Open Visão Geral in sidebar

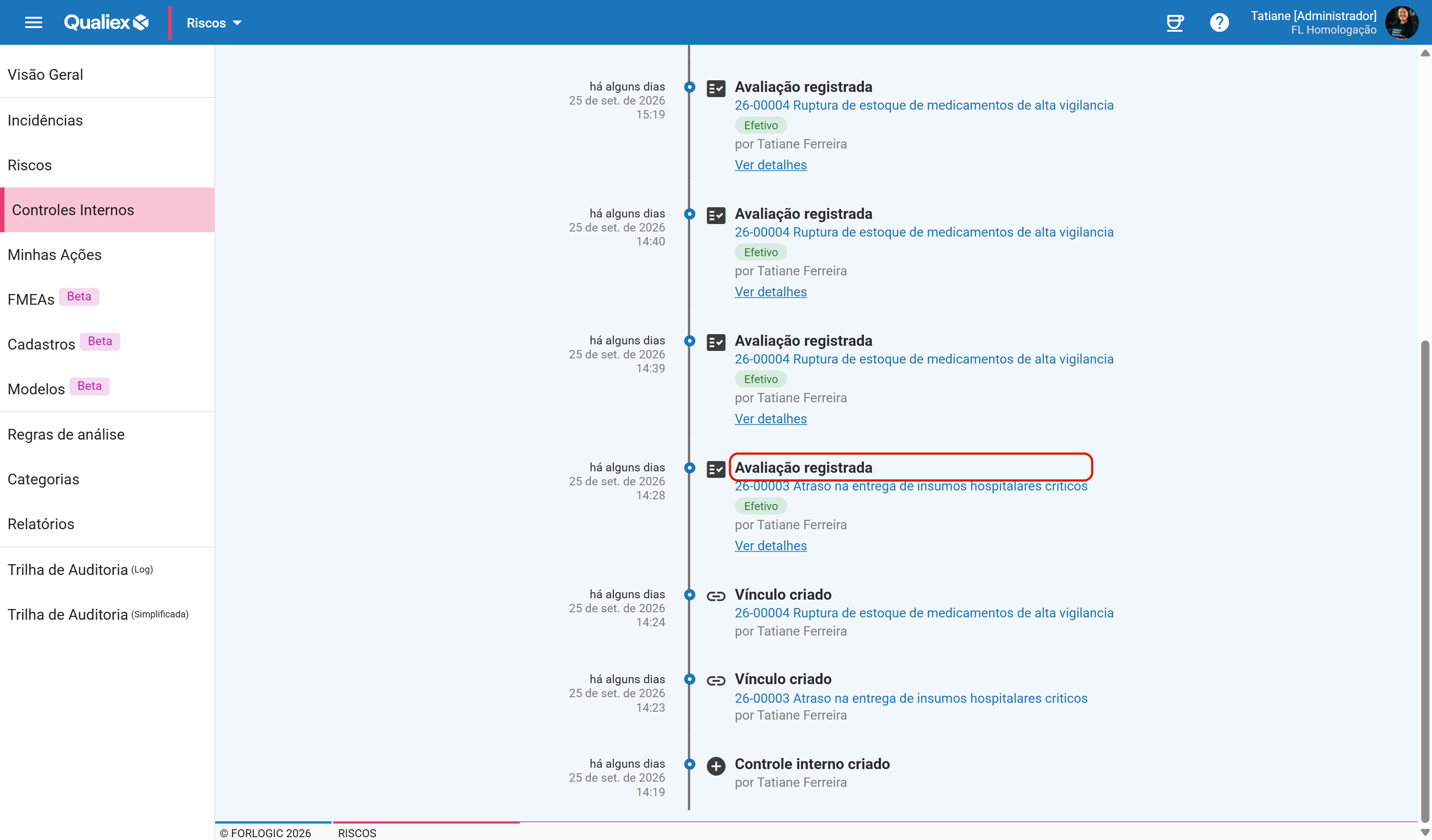pyautogui.click(x=107, y=75)
